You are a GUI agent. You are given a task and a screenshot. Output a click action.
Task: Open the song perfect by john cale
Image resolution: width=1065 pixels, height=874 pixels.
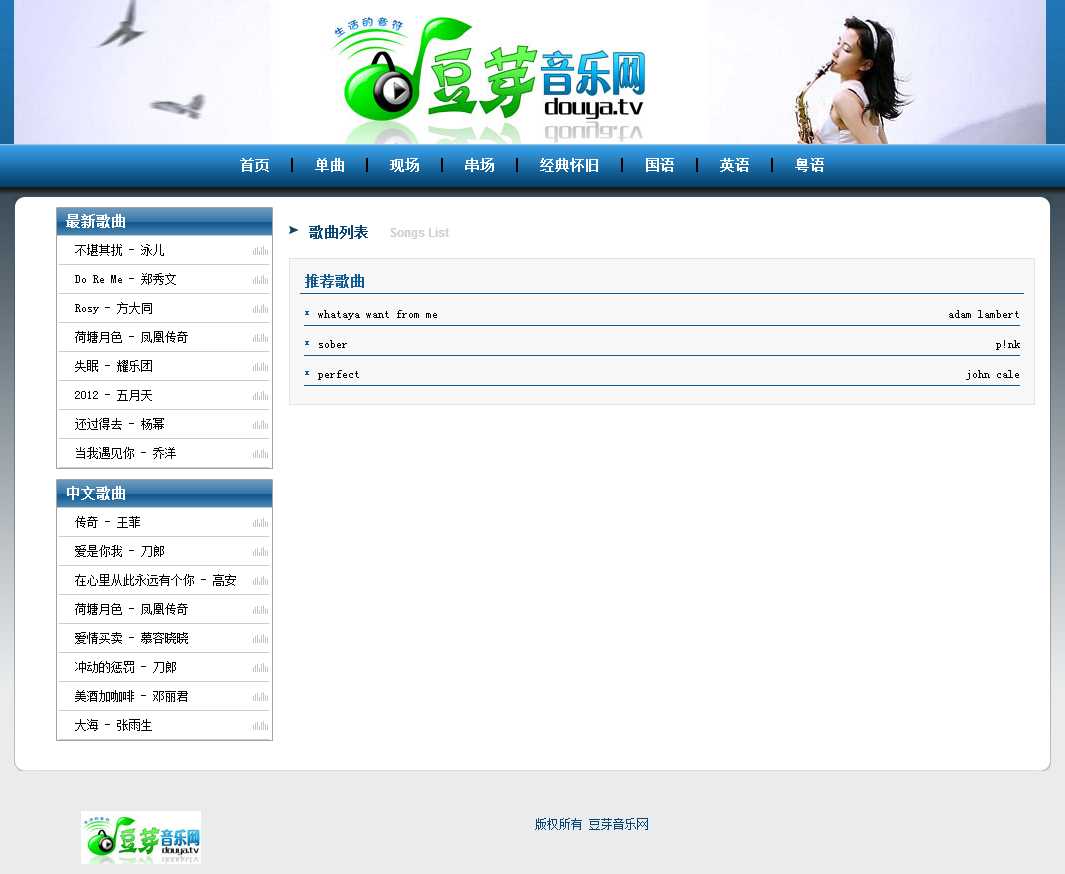(x=338, y=375)
